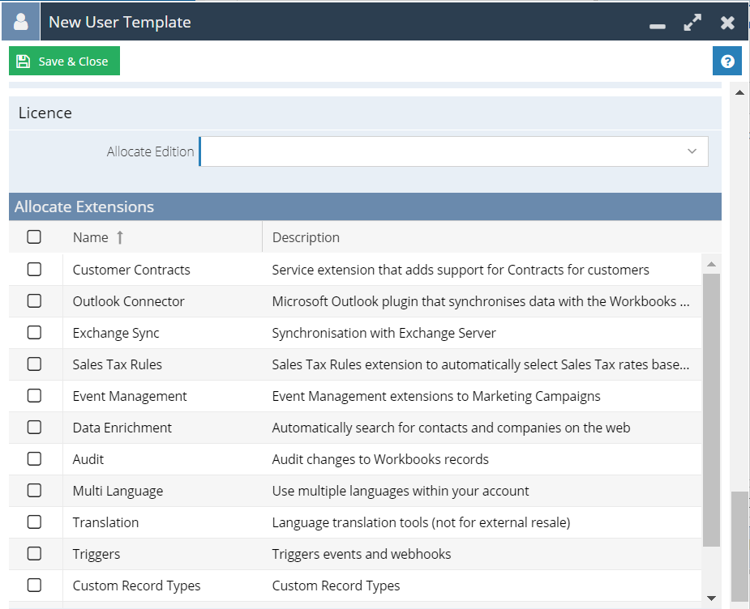
Task: Click 'Audit changes to Workbooks records' description
Action: pyautogui.click(x=380, y=459)
